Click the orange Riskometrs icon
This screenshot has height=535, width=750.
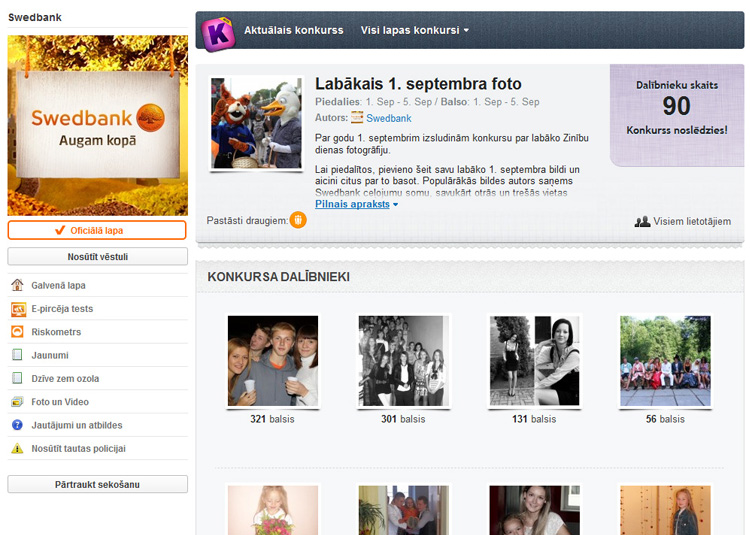coord(17,331)
